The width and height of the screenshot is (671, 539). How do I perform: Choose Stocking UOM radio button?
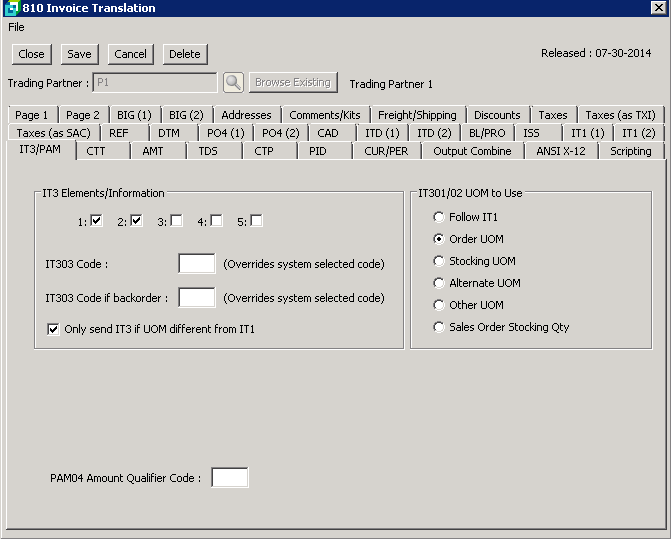[x=439, y=261]
